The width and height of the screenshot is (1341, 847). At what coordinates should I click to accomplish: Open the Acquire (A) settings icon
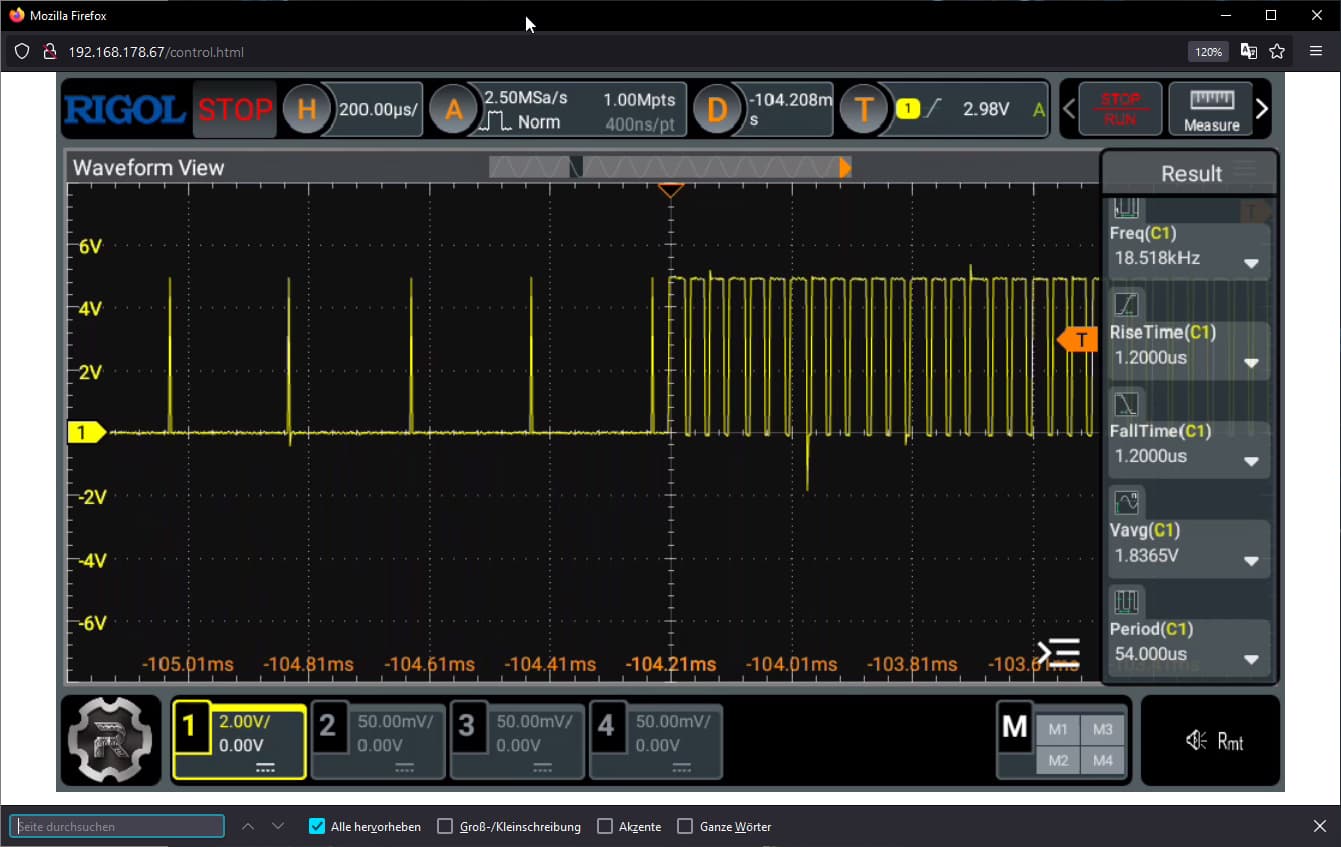coord(453,109)
